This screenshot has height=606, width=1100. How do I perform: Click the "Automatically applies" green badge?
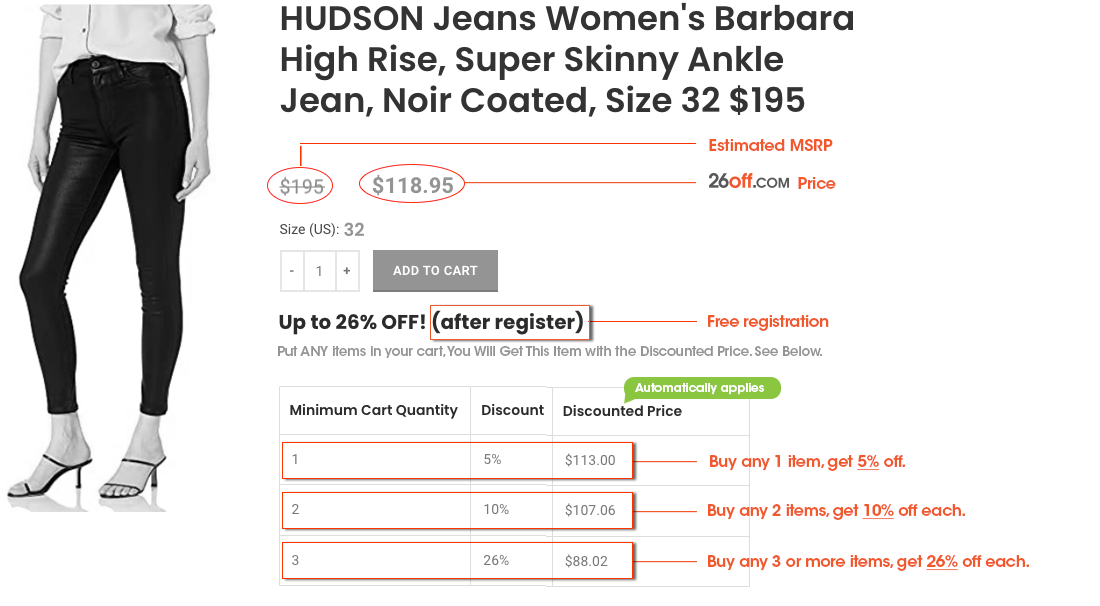tap(700, 388)
